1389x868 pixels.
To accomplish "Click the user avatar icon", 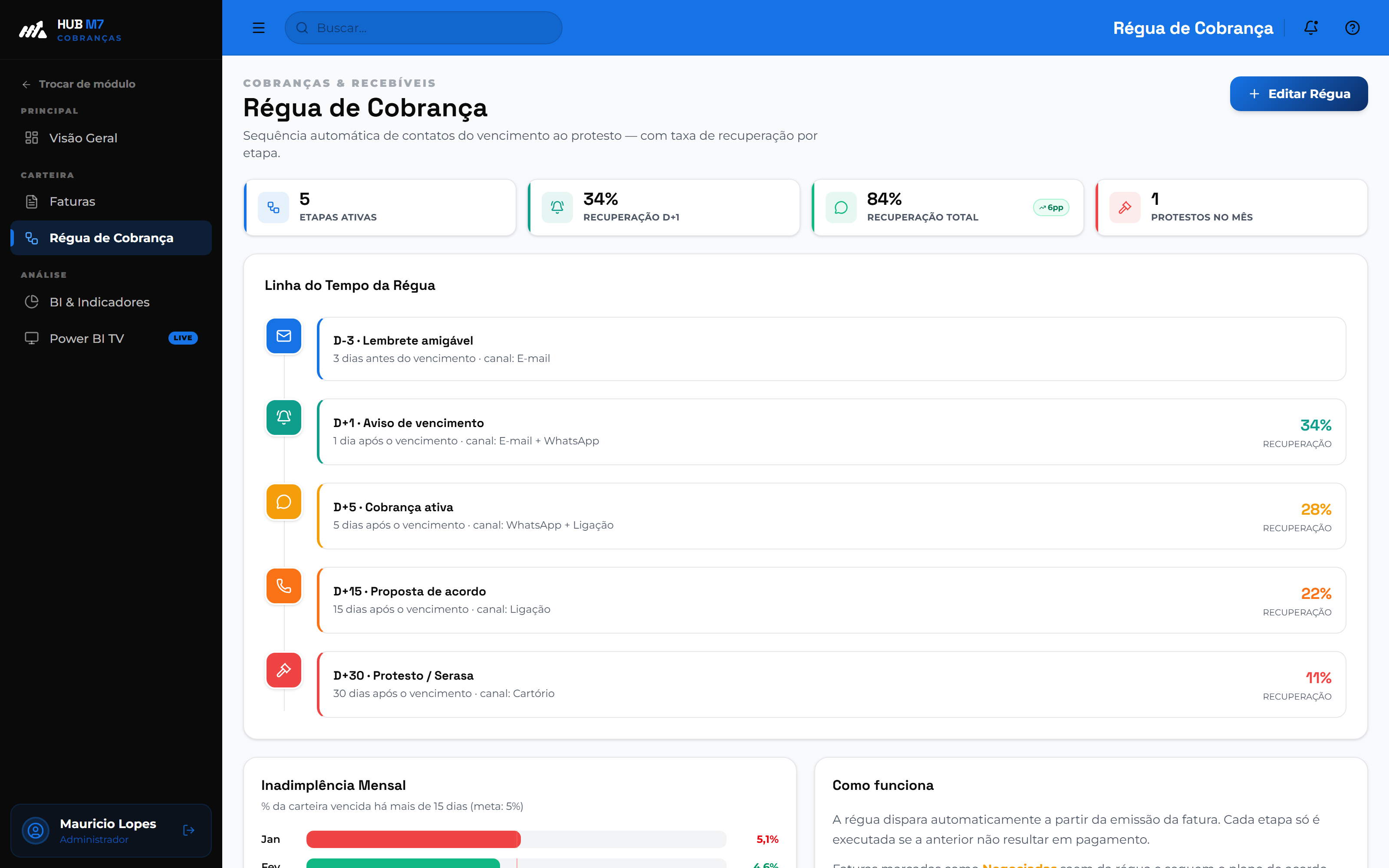I will (x=36, y=830).
